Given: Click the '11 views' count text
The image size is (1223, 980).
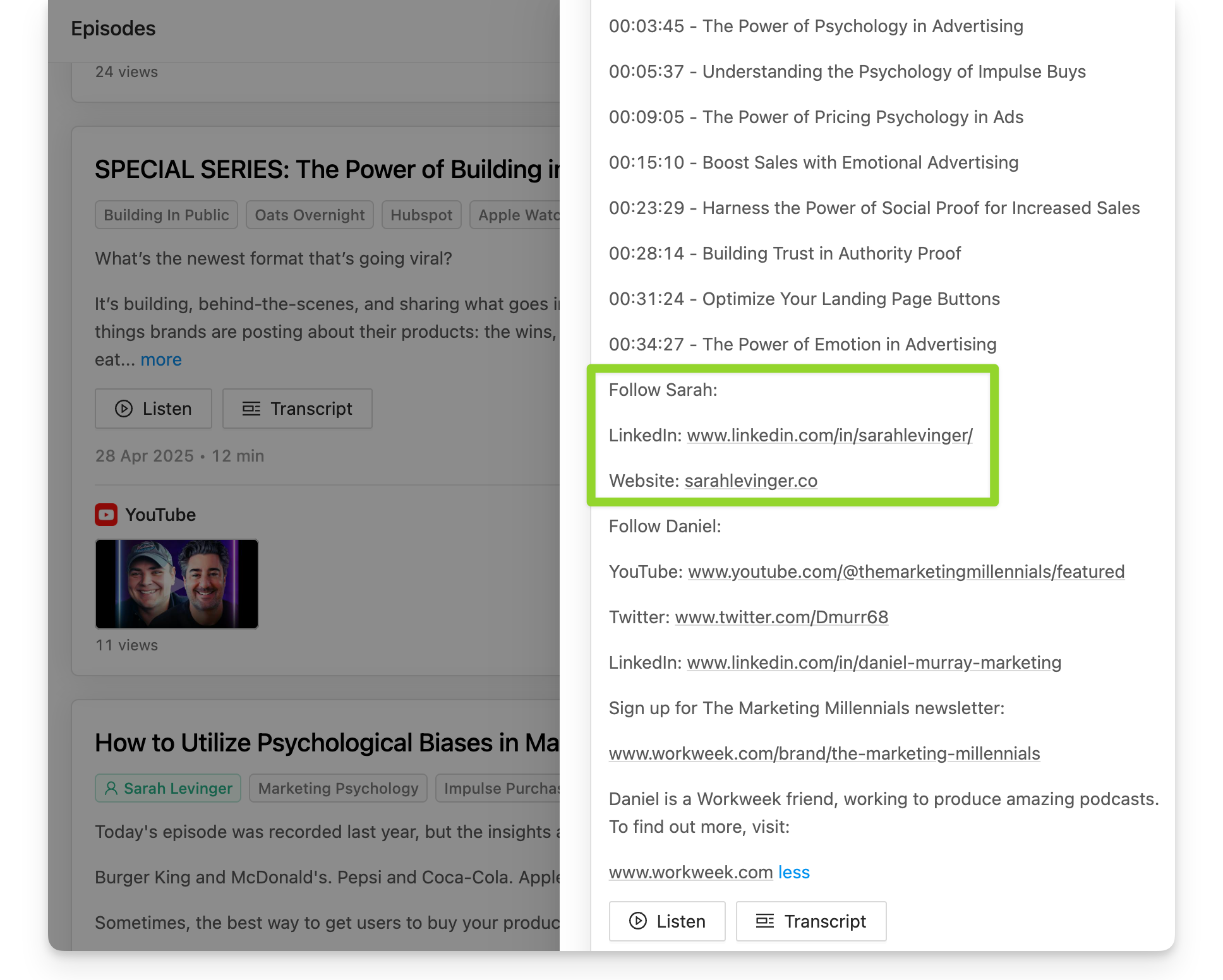Looking at the screenshot, I should (126, 645).
